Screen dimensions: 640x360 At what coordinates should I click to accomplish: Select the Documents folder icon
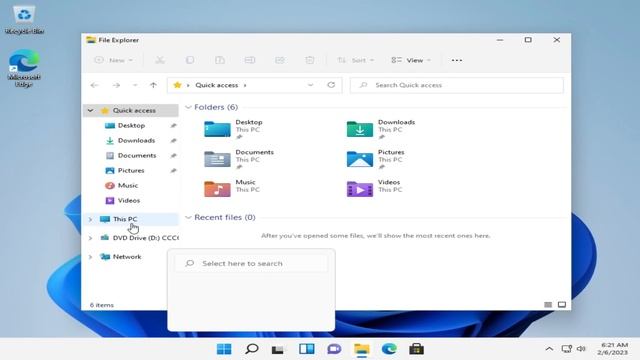click(217, 159)
